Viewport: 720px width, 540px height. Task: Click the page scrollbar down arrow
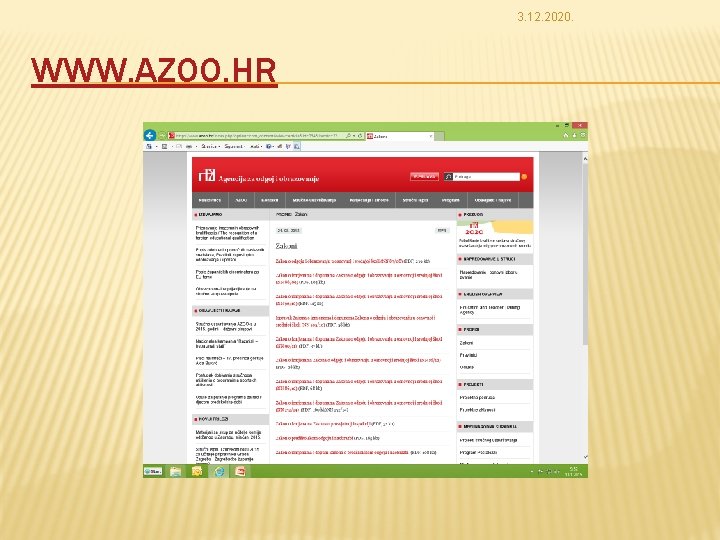point(585,457)
